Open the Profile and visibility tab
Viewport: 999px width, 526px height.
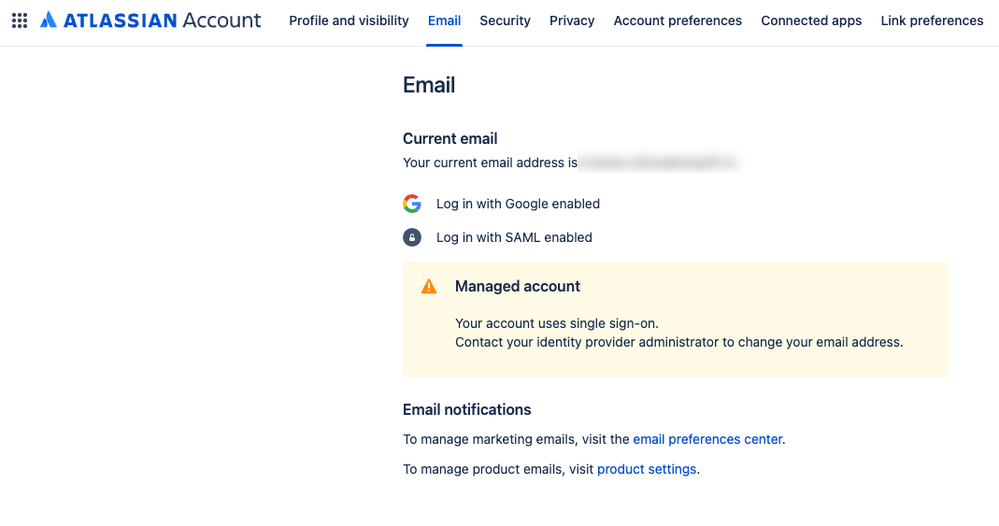pyautogui.click(x=348, y=20)
